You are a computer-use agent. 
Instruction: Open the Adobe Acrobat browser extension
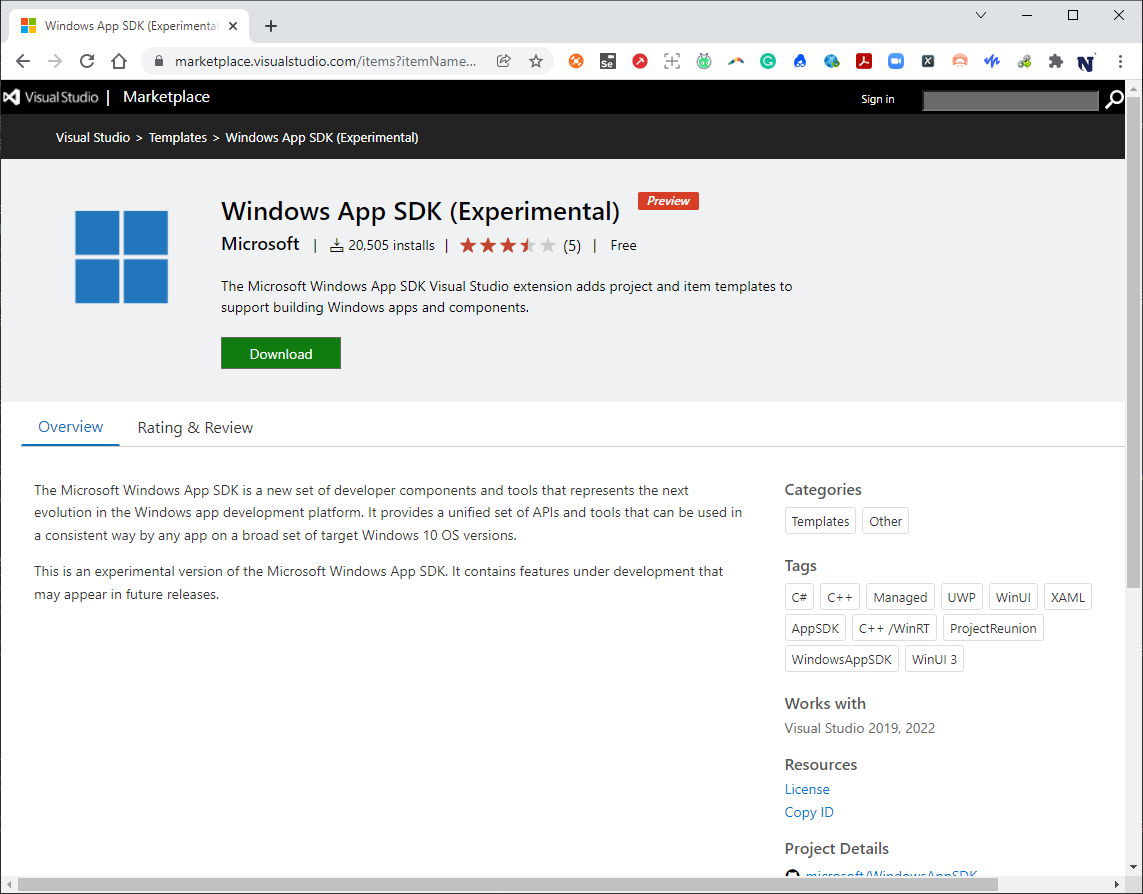(864, 61)
